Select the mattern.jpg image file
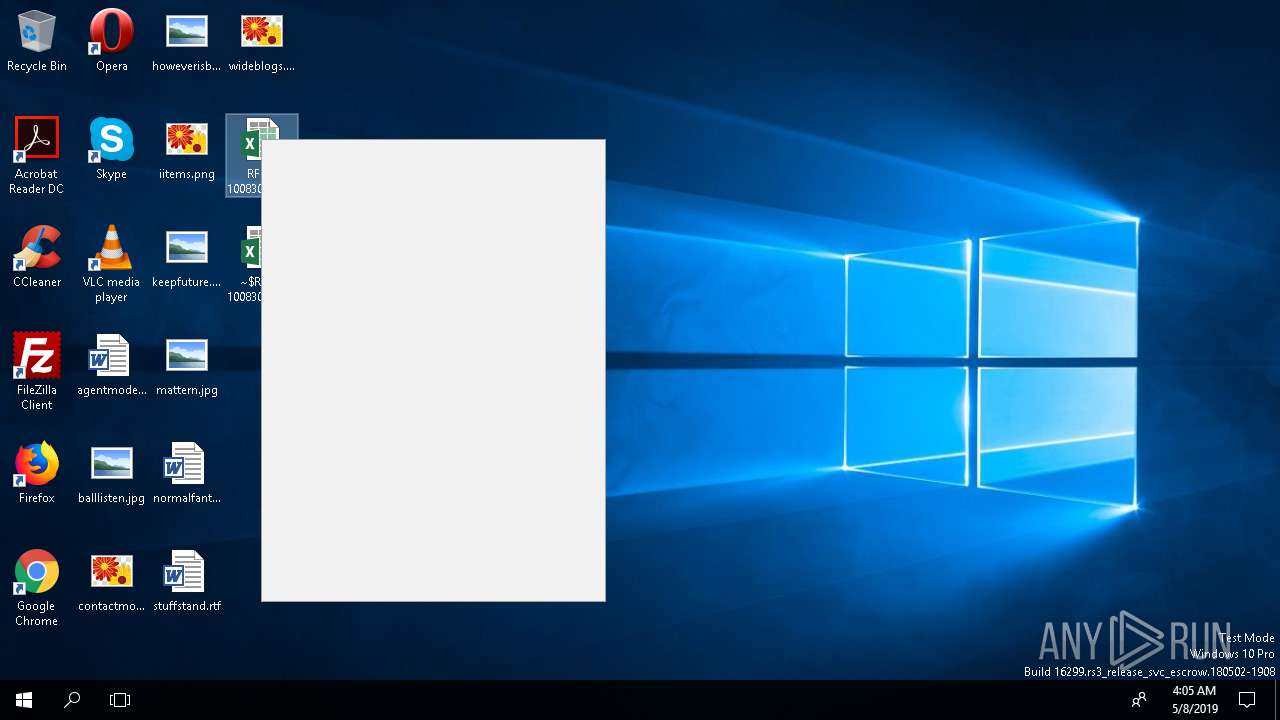Screen dimensions: 1280x720 pyautogui.click(x=186, y=365)
